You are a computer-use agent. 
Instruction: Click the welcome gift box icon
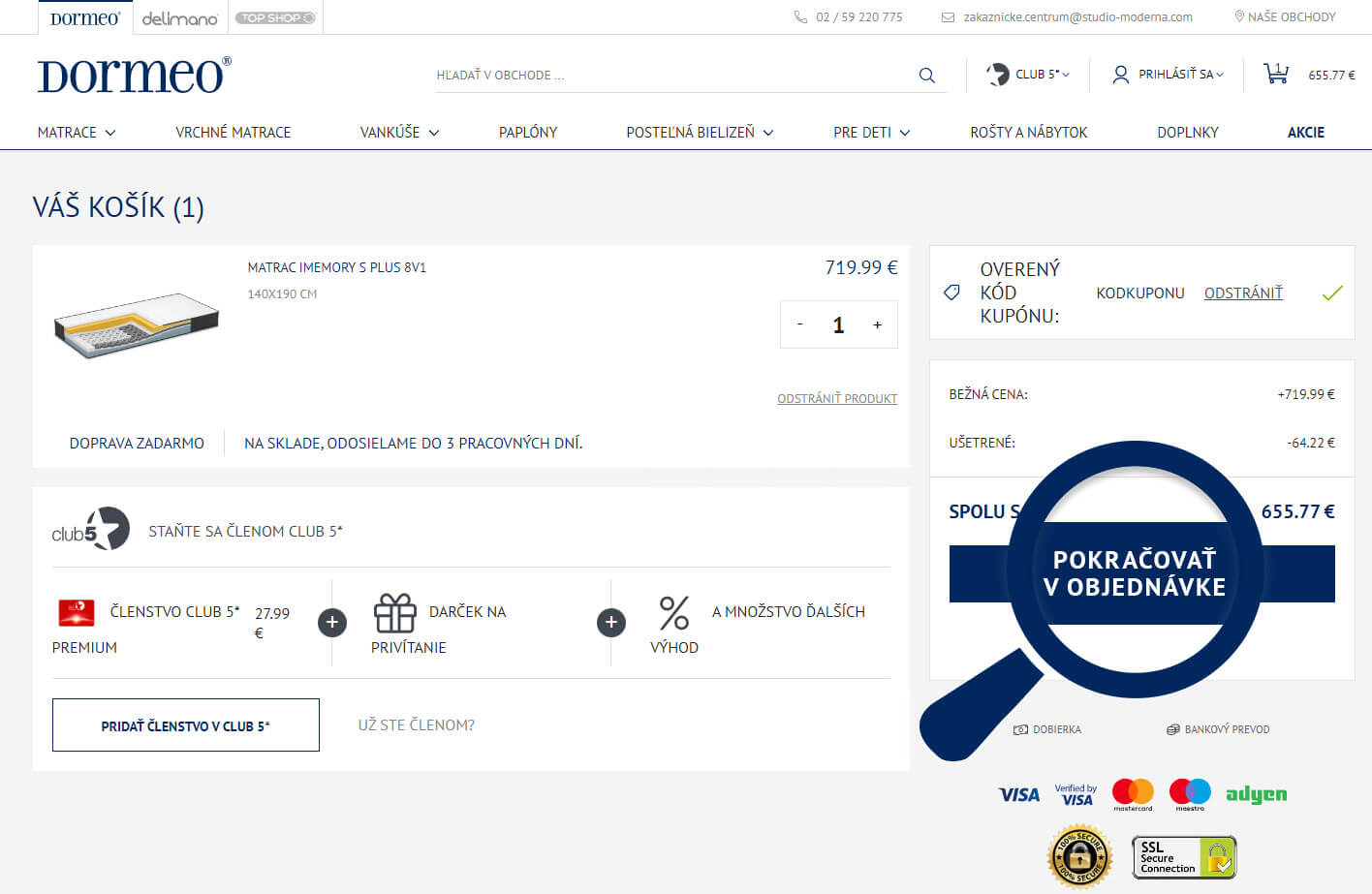coord(394,613)
